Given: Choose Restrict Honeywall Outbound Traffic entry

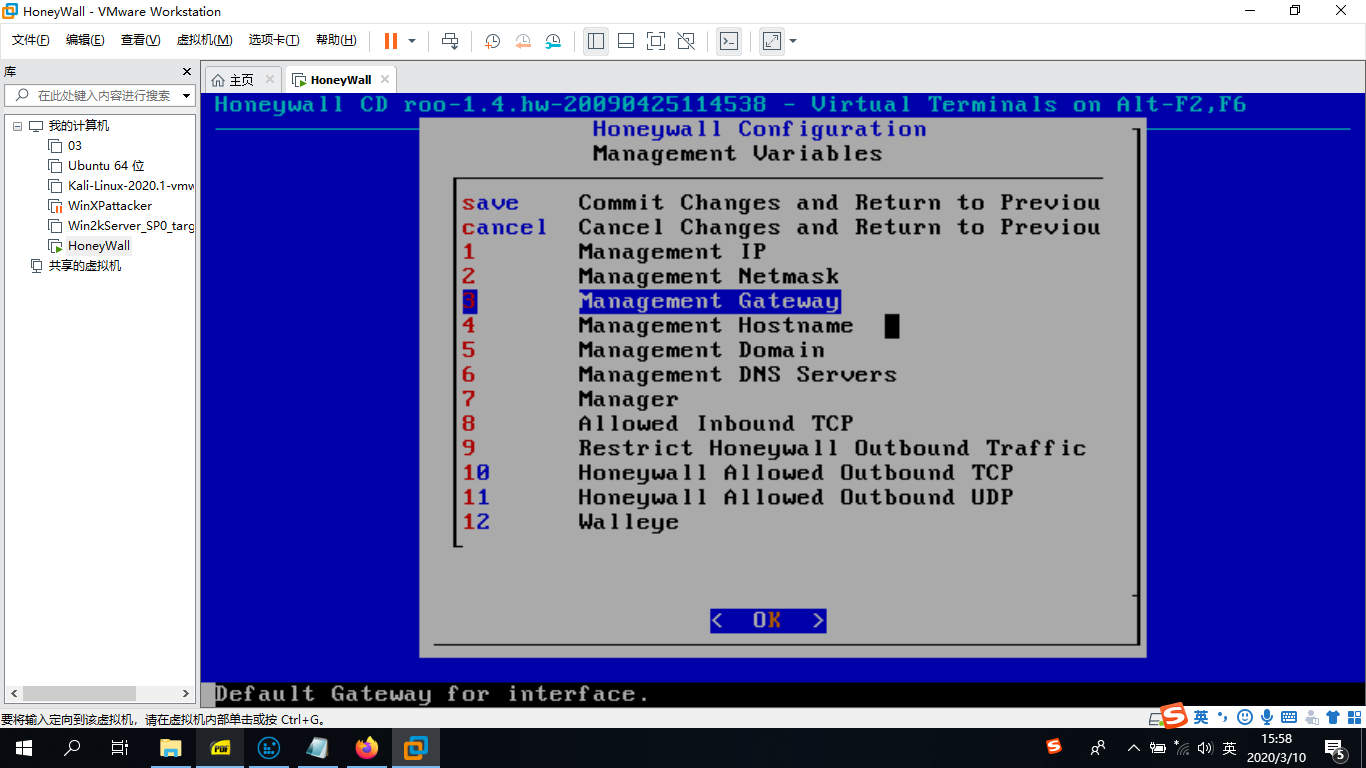Looking at the screenshot, I should click(832, 448).
